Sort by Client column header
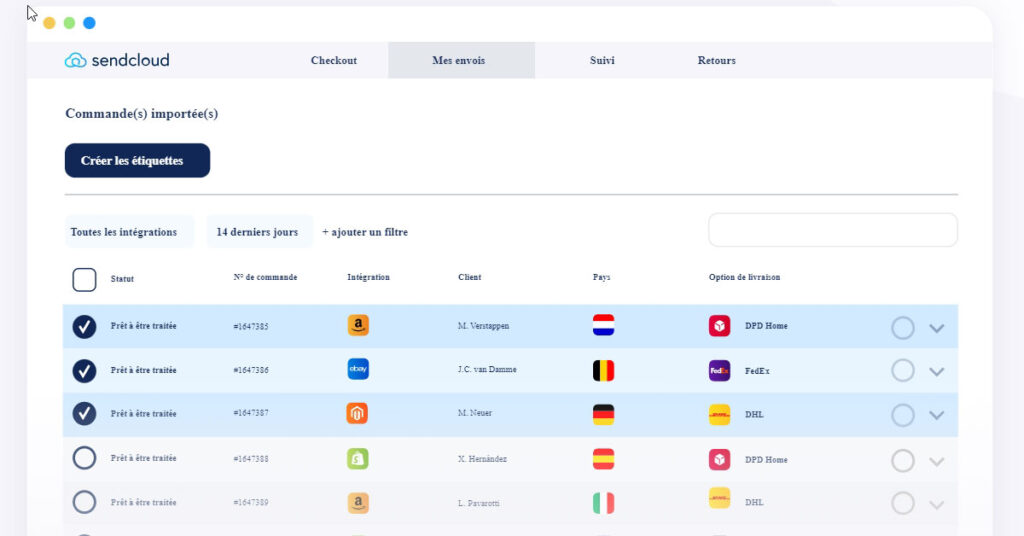This screenshot has width=1024, height=536. (x=470, y=277)
